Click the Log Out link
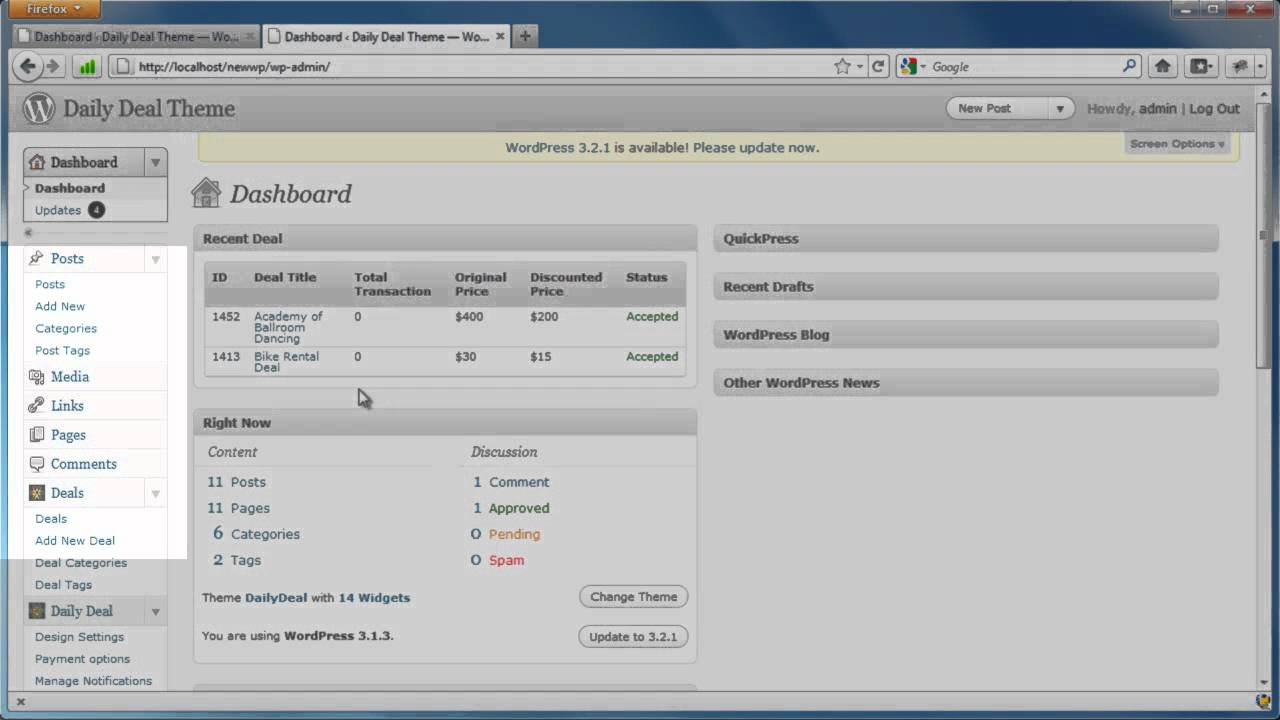Viewport: 1280px width, 720px height. click(1214, 109)
